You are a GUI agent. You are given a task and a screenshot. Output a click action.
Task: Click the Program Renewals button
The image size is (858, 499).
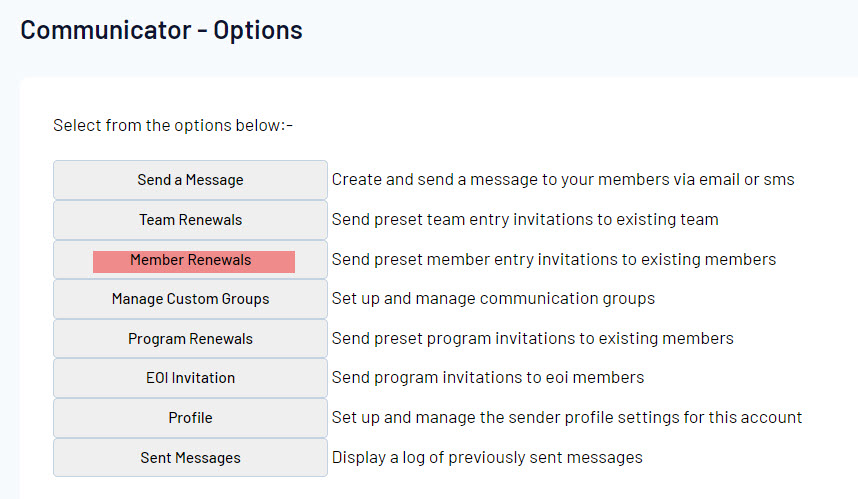pos(190,339)
